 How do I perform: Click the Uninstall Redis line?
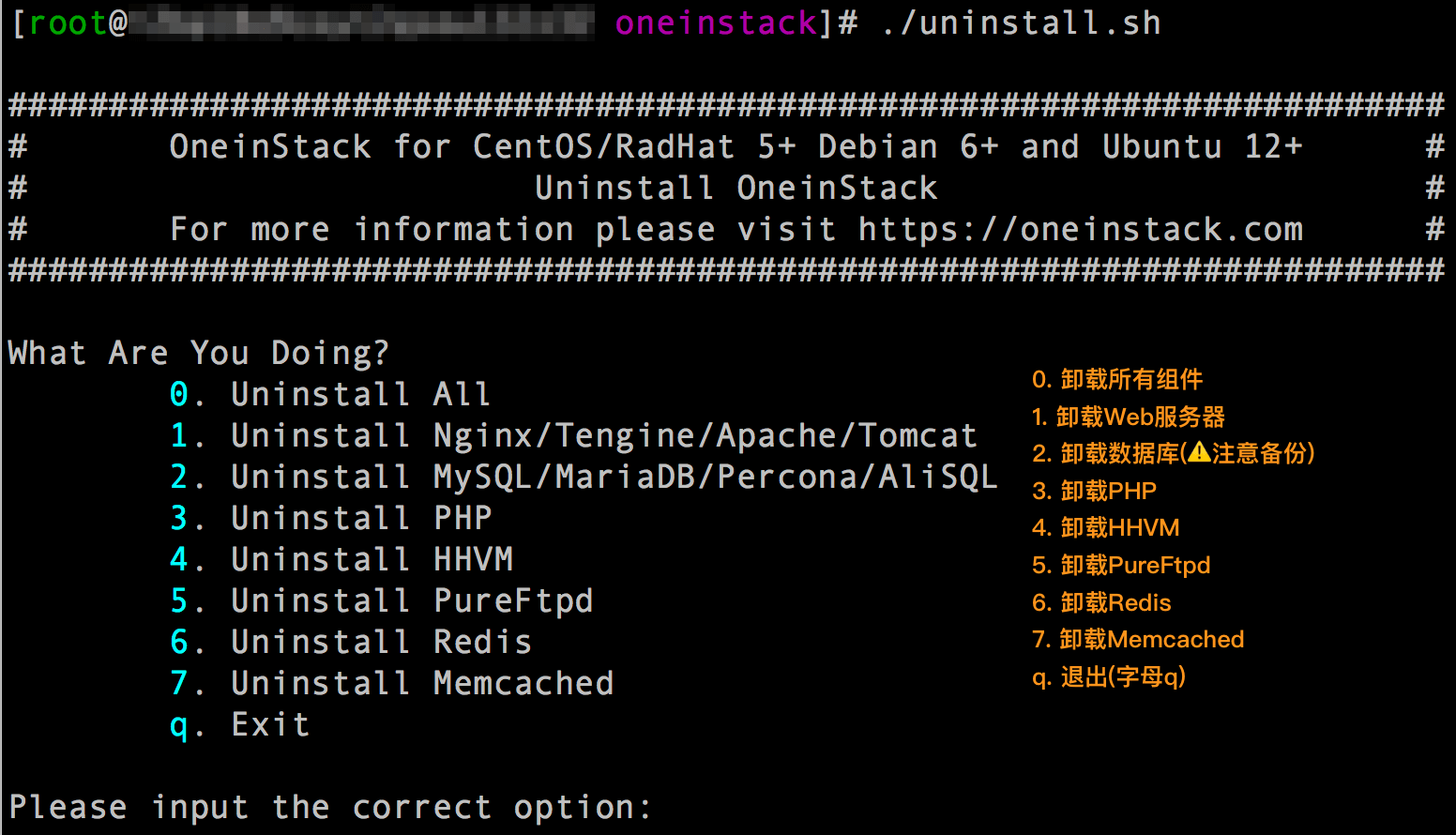[x=351, y=643]
